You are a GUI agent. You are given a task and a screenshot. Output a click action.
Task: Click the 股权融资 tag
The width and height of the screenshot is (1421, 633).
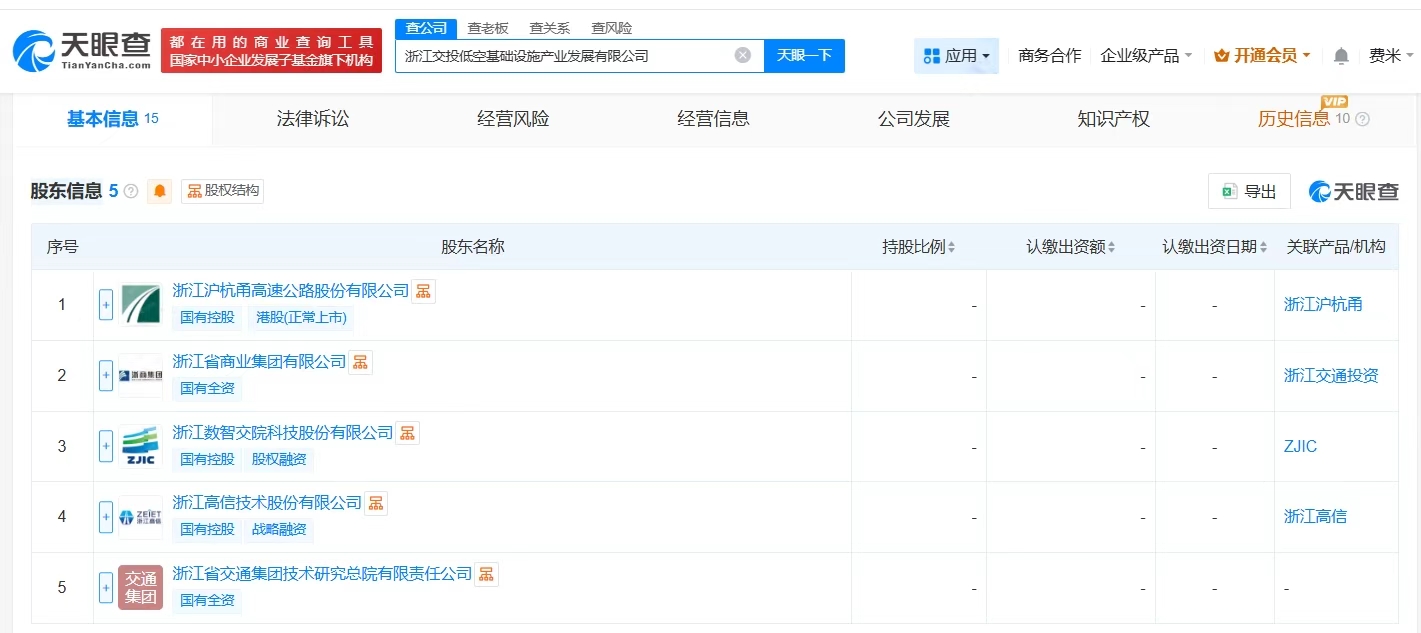(279, 459)
